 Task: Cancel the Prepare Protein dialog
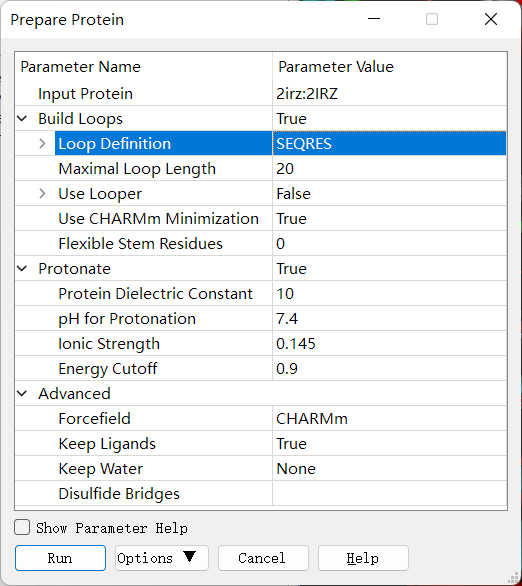[x=263, y=558]
